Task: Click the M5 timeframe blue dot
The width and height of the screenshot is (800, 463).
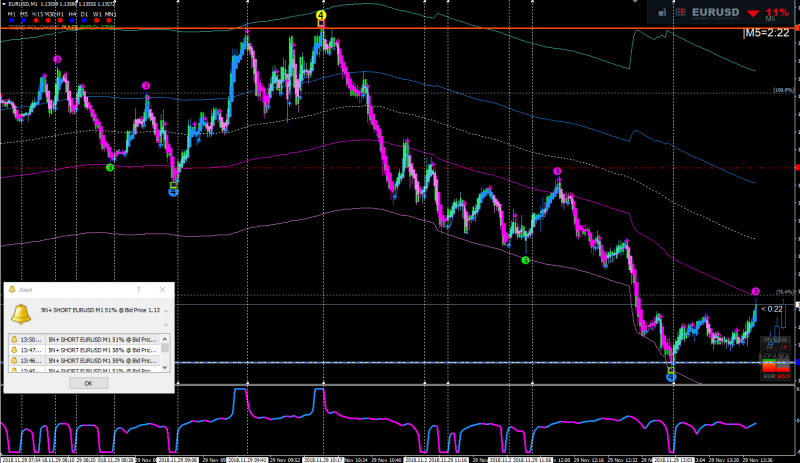Action: pos(23,20)
